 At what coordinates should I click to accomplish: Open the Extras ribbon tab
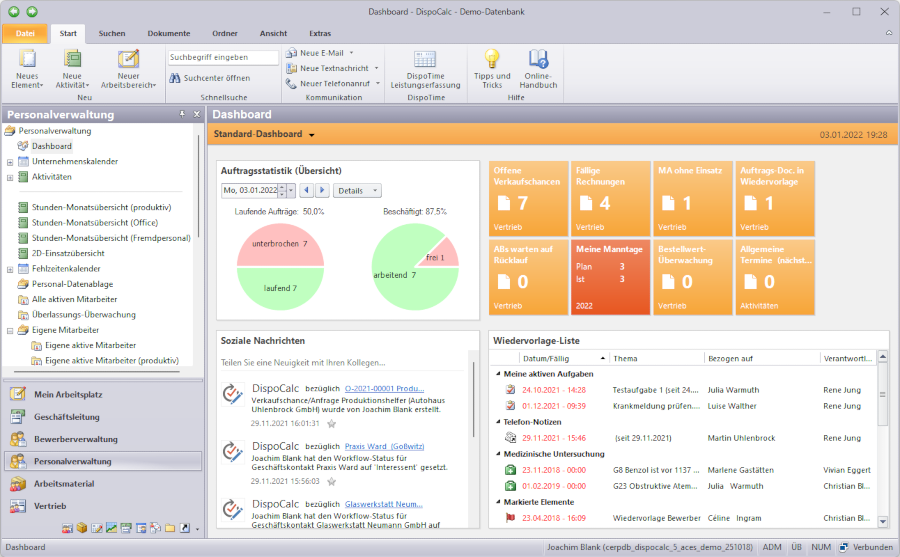pos(320,33)
